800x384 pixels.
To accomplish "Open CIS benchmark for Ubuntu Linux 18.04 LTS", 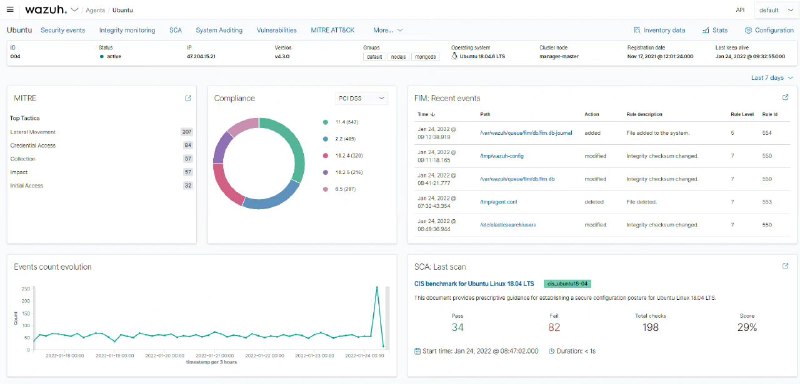I will point(474,284).
